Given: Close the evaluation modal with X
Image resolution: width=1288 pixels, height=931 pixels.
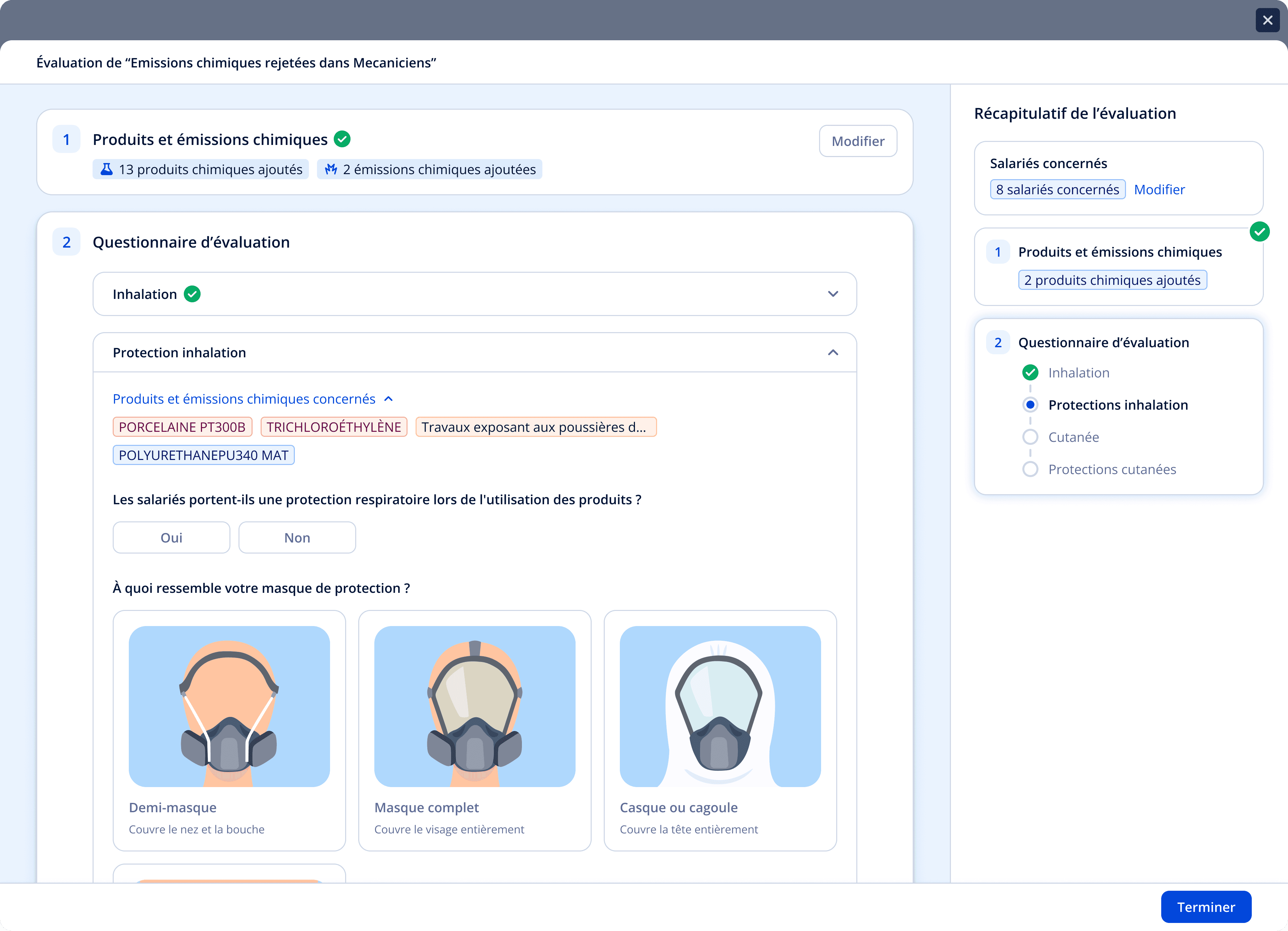Looking at the screenshot, I should [1267, 20].
